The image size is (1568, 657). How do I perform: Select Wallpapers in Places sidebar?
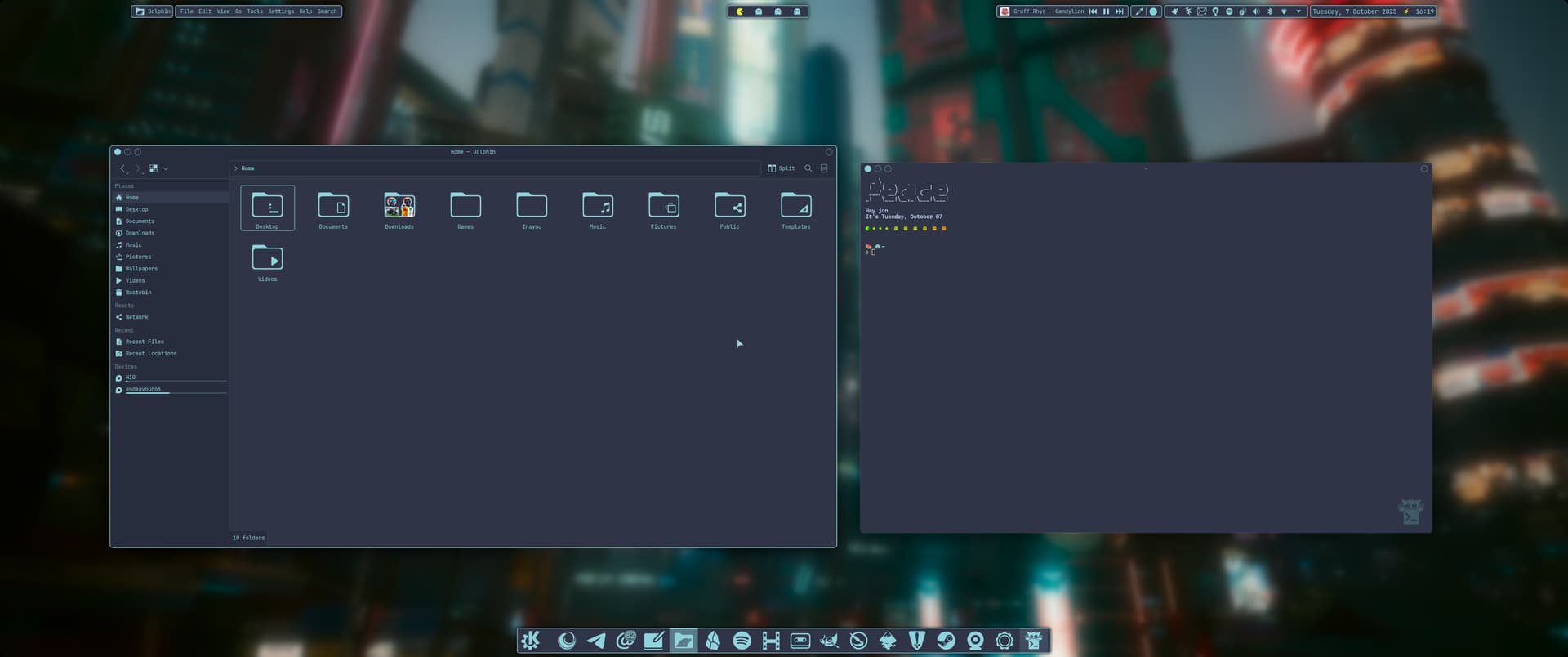point(140,269)
